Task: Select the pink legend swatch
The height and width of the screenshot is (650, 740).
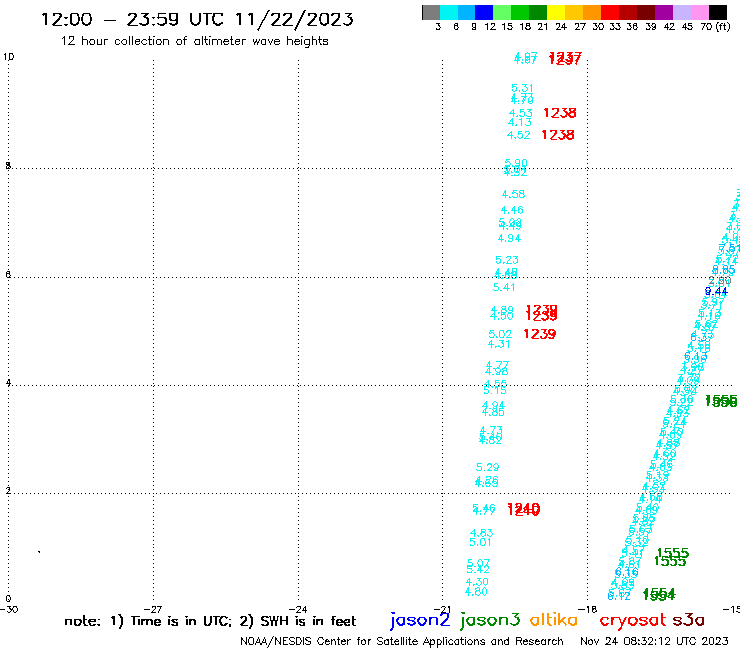Action: 699,12
